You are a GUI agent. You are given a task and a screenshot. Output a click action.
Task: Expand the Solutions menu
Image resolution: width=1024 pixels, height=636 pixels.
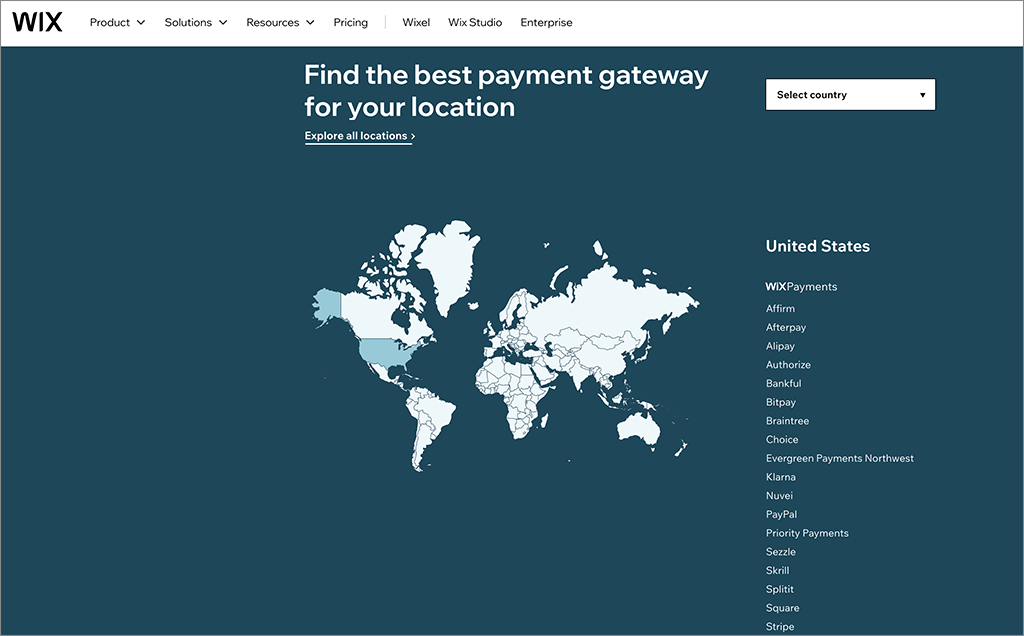196,22
